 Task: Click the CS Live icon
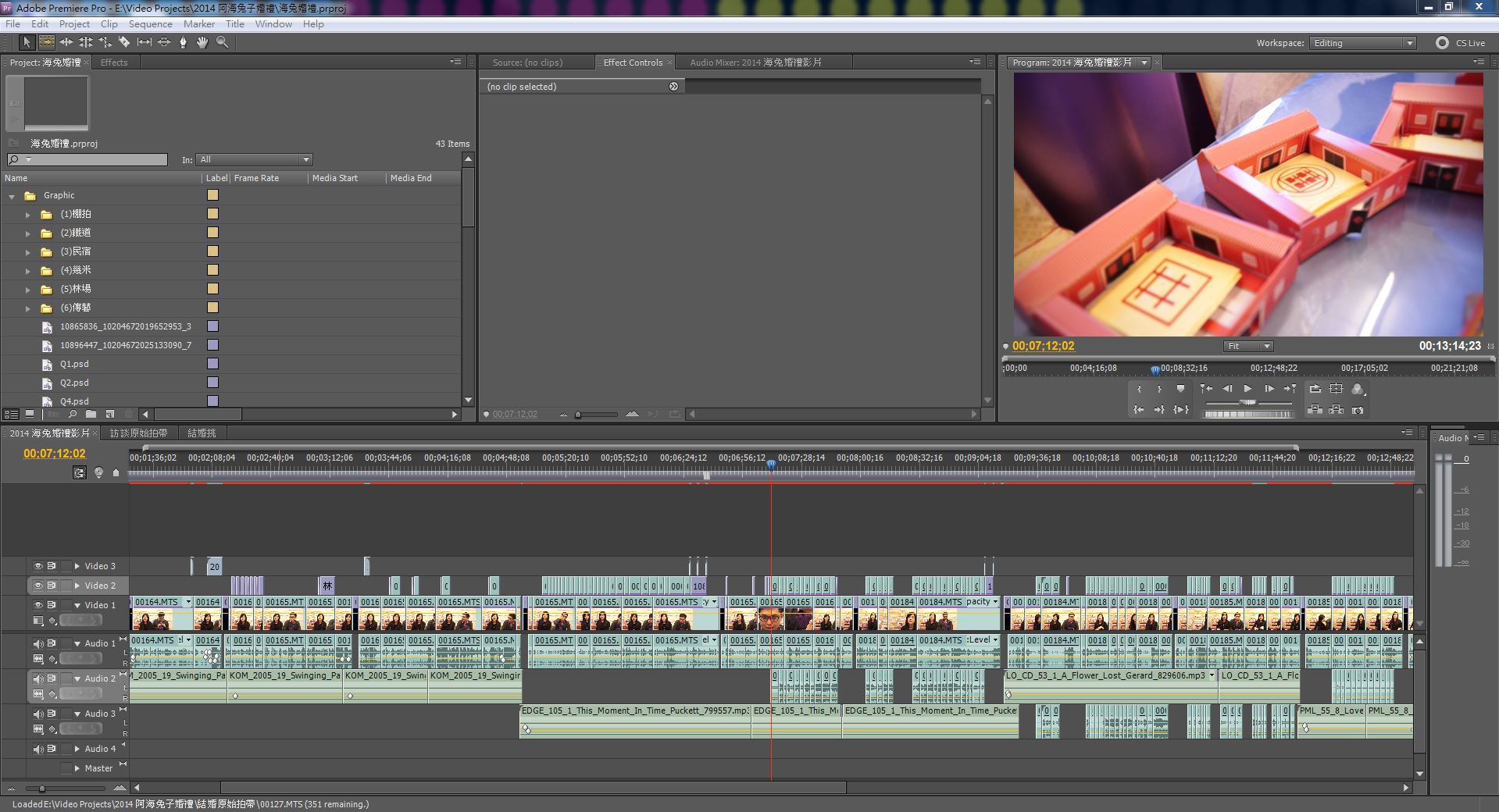point(1442,43)
